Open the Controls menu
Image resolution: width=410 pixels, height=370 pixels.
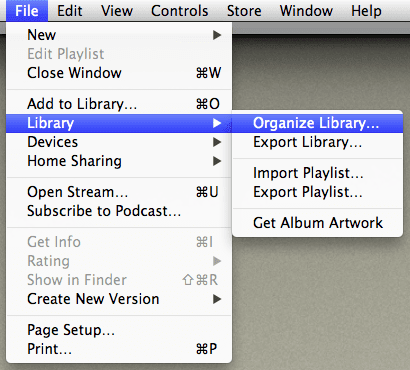click(180, 11)
